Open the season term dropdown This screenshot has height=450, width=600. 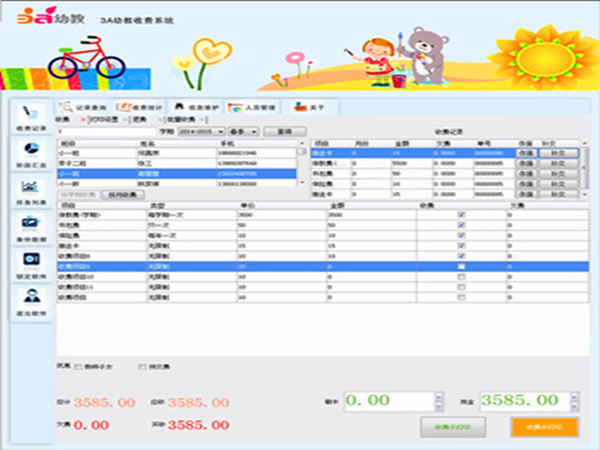click(x=244, y=132)
